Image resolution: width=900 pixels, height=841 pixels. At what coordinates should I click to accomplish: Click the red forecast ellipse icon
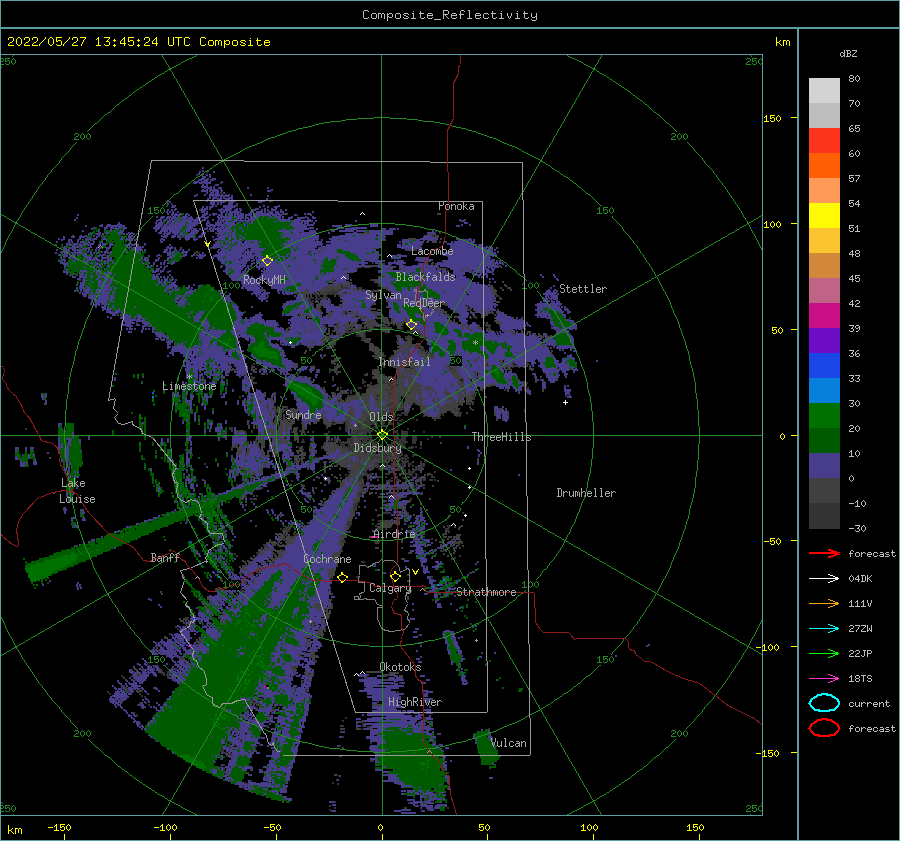(x=824, y=728)
